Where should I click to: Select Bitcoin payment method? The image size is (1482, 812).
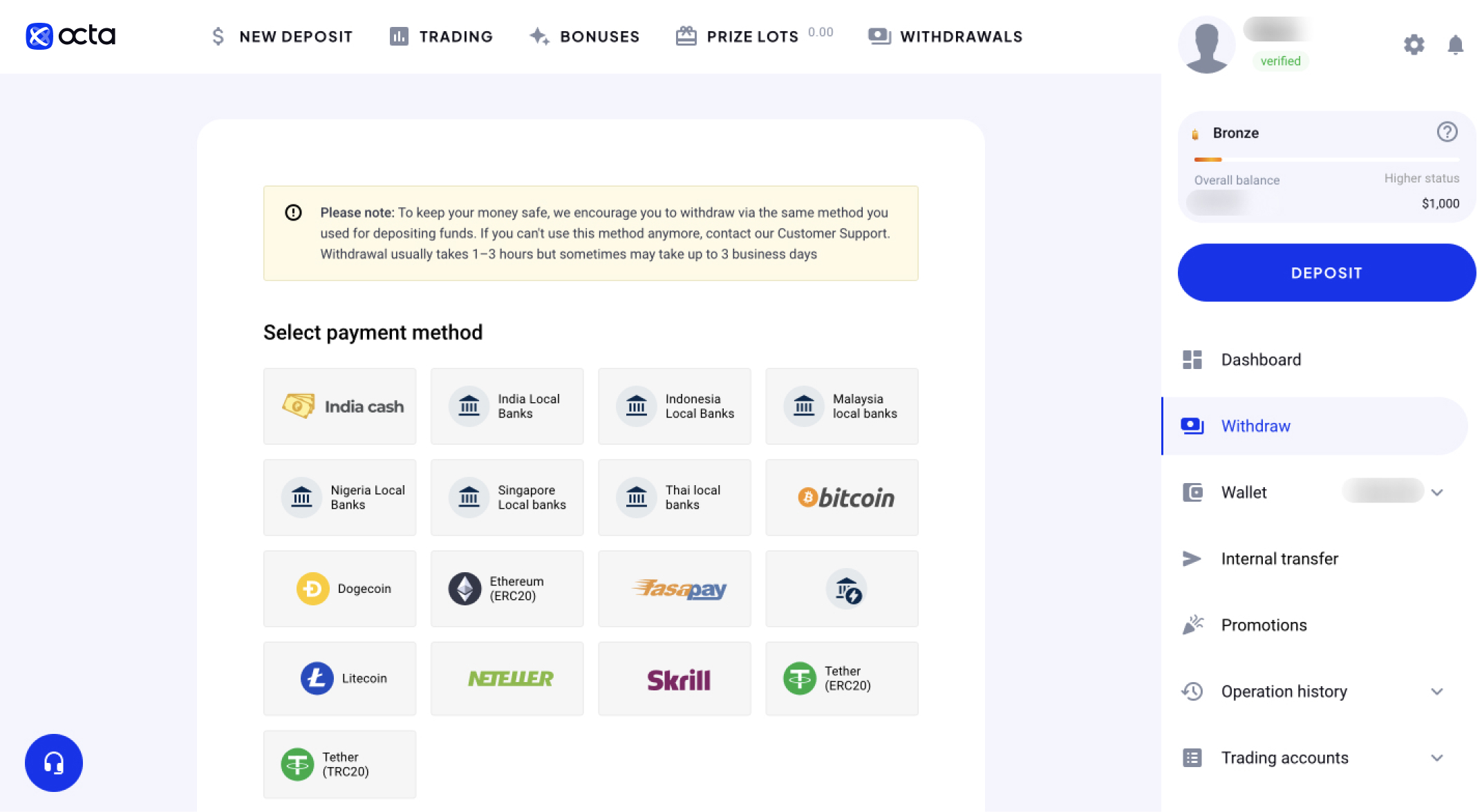(843, 497)
